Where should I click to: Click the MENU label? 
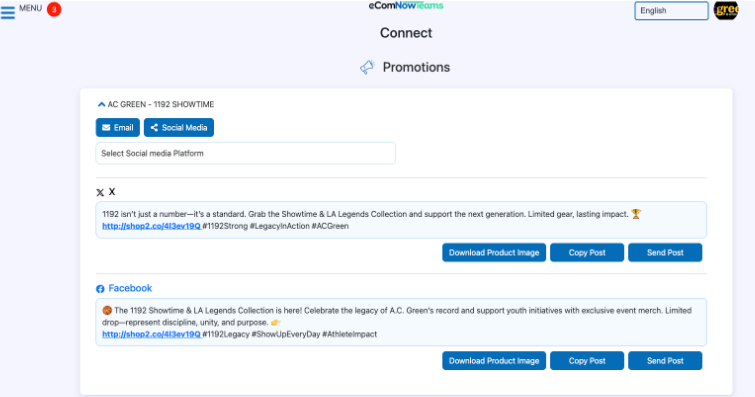[x=30, y=8]
